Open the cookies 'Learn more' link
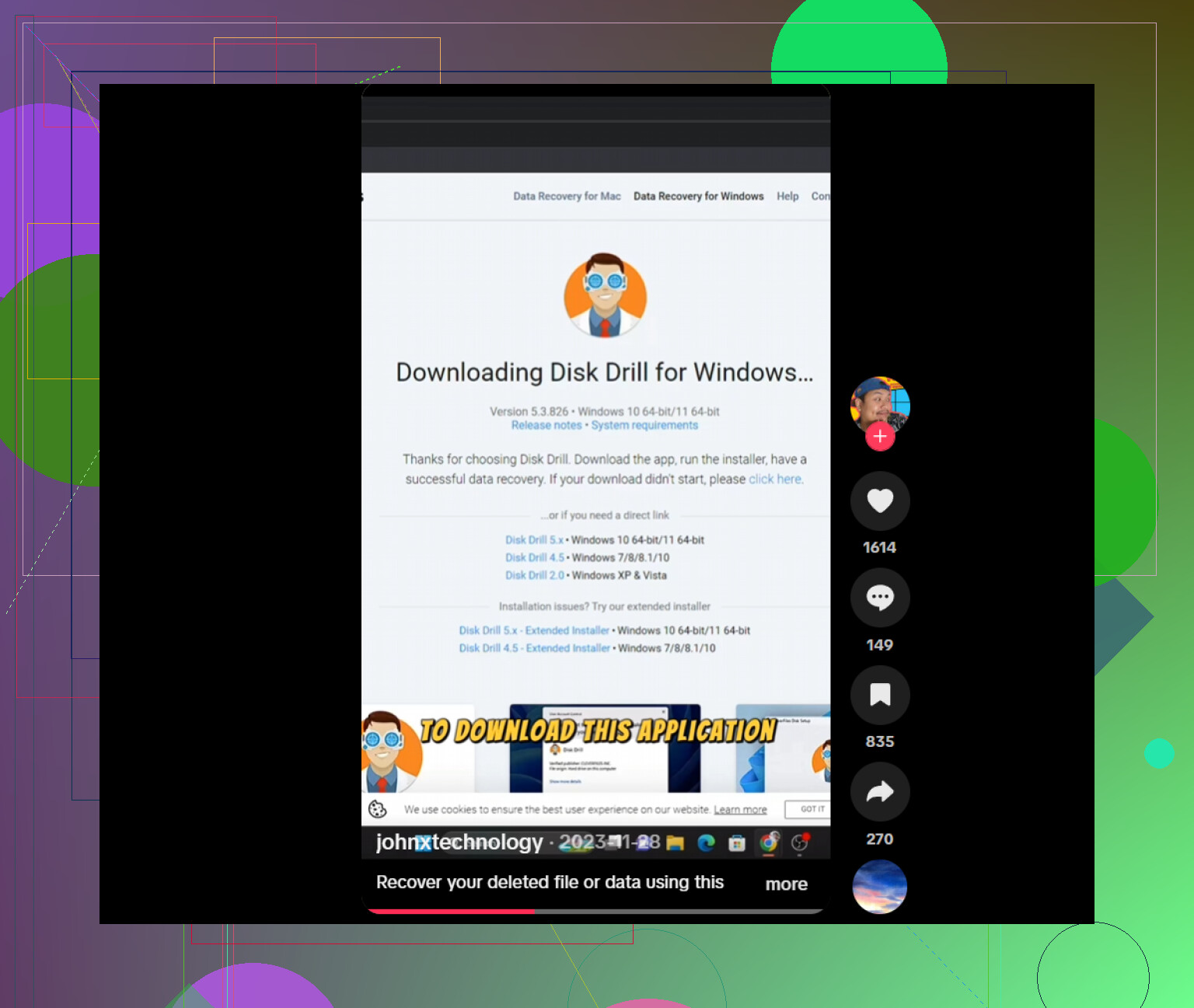Screen dimensions: 1194x1008 click(x=740, y=810)
